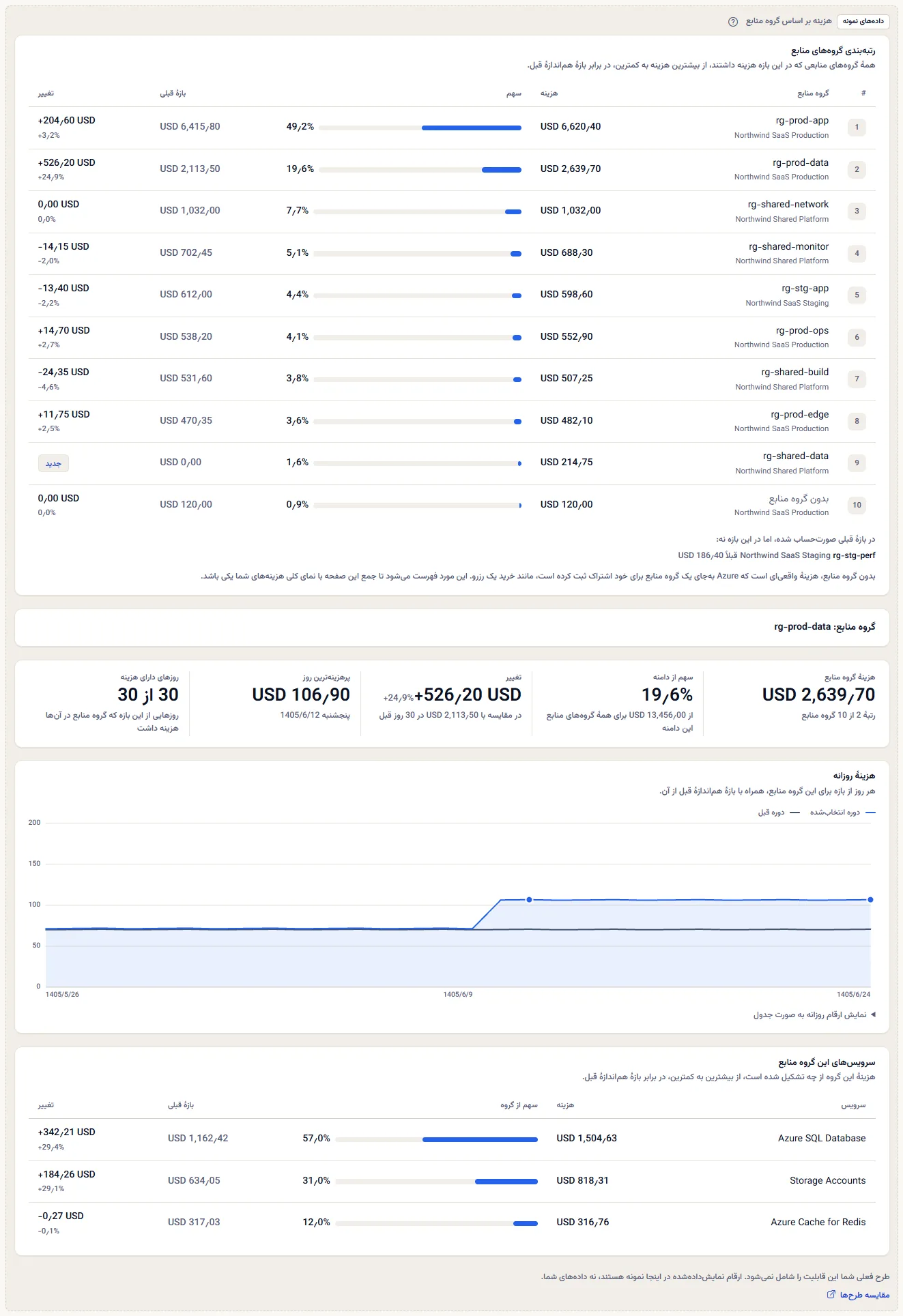Click the گروه منابع column header

[813, 93]
